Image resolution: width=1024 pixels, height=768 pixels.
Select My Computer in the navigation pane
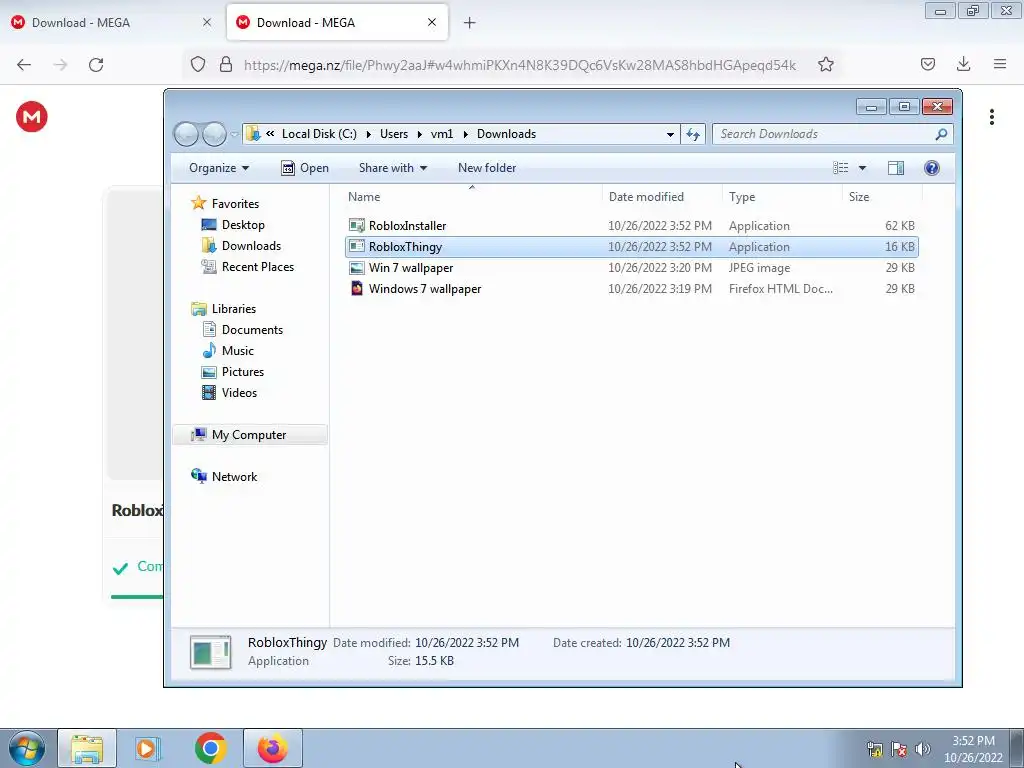click(249, 435)
